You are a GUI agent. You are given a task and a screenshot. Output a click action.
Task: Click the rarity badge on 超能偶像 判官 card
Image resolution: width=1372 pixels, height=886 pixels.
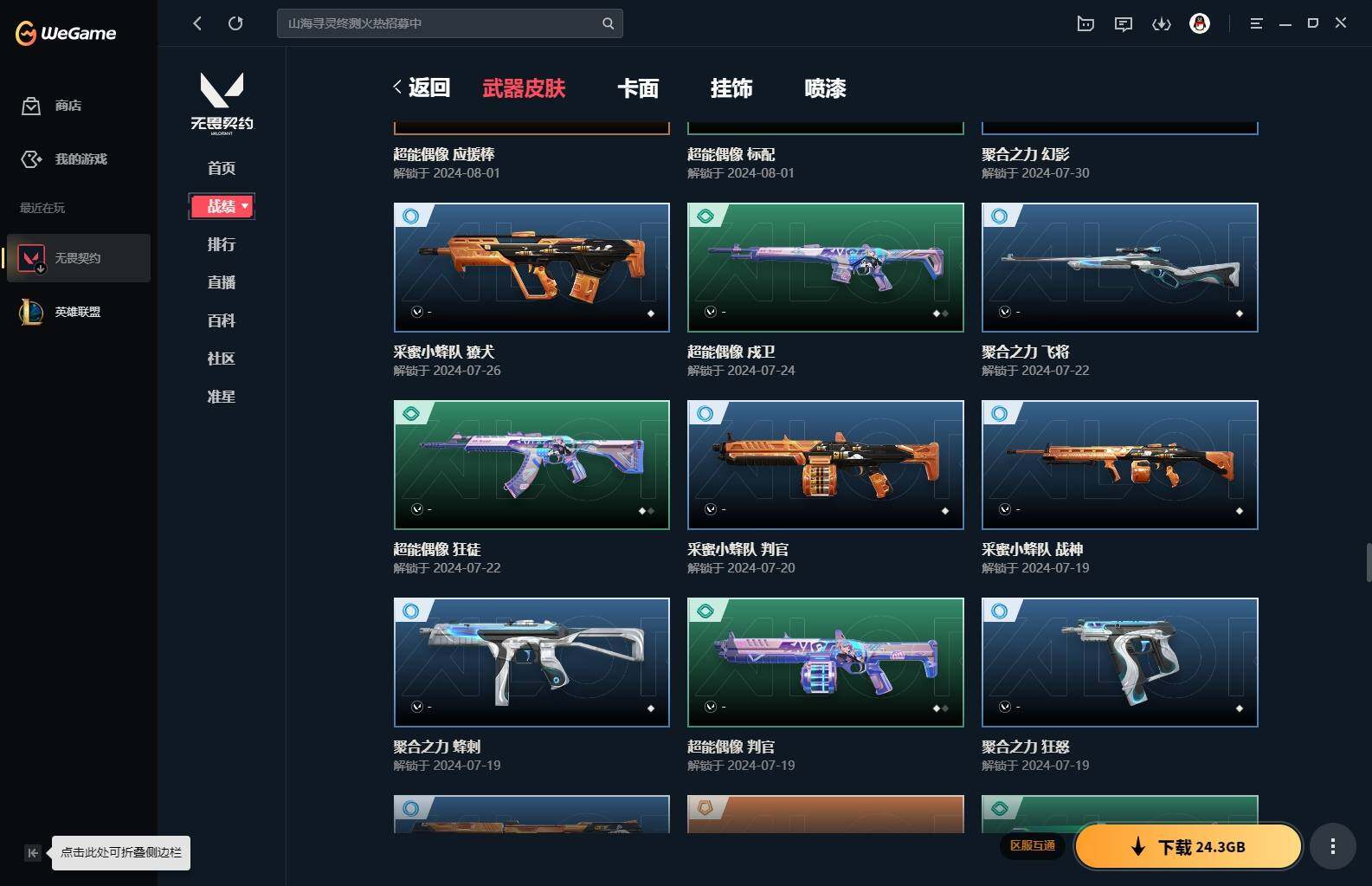click(x=705, y=611)
